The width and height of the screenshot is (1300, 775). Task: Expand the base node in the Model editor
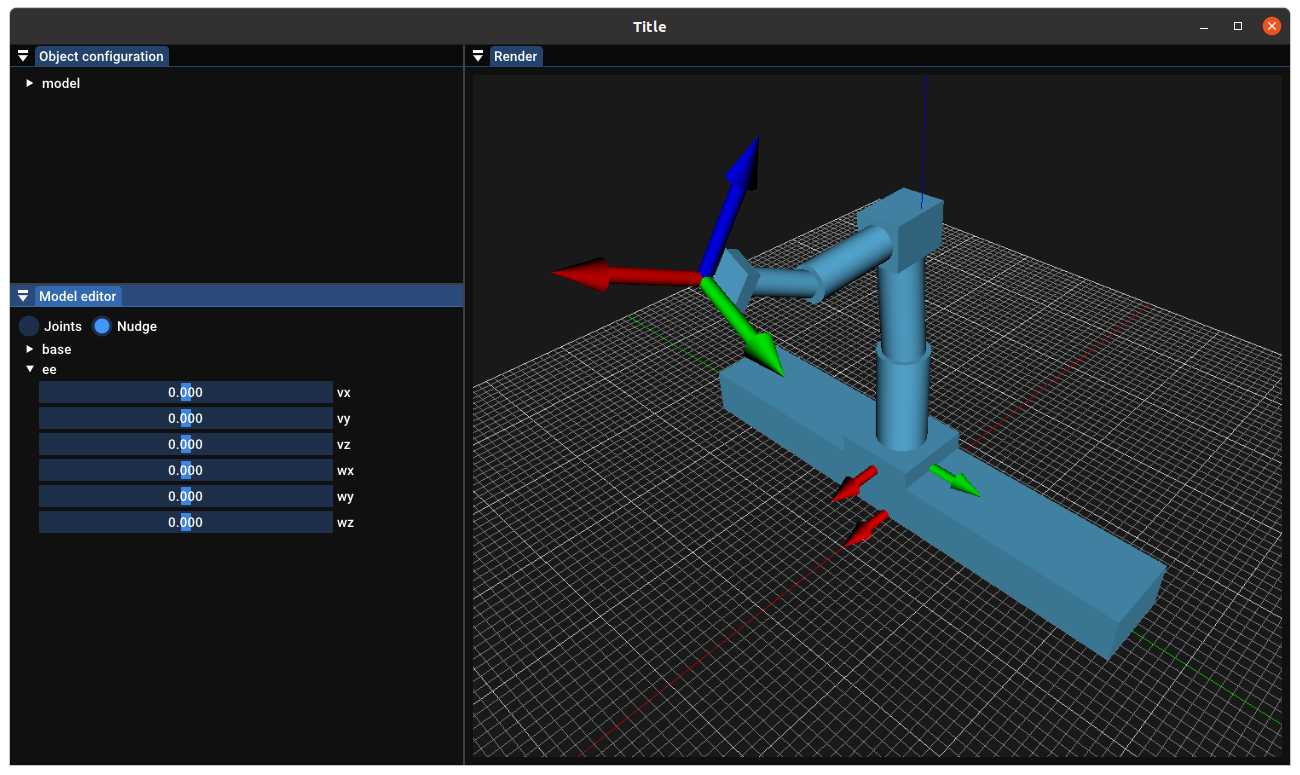click(28, 348)
